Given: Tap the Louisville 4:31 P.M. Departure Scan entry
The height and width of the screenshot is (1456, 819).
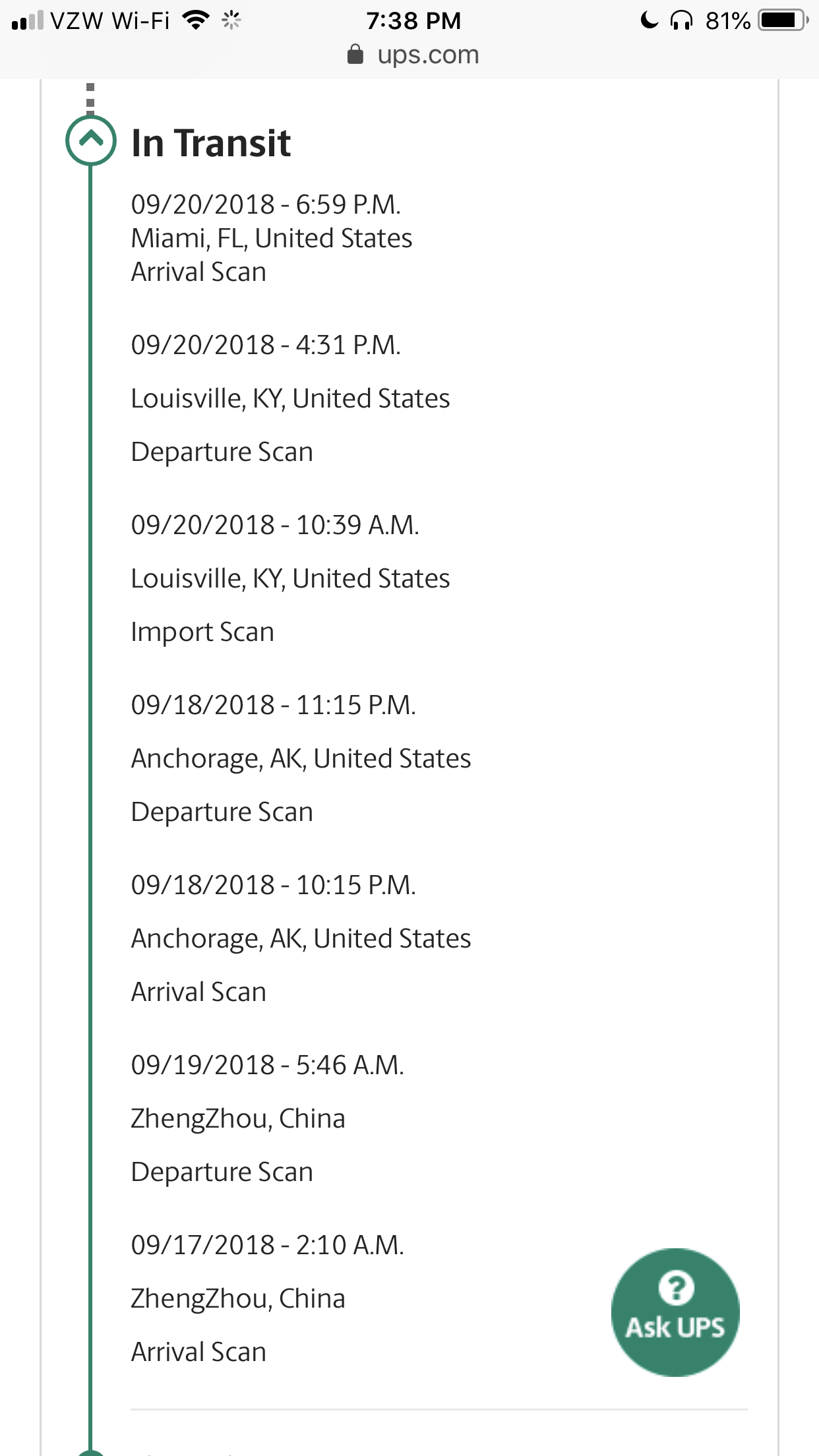Looking at the screenshot, I should (290, 398).
